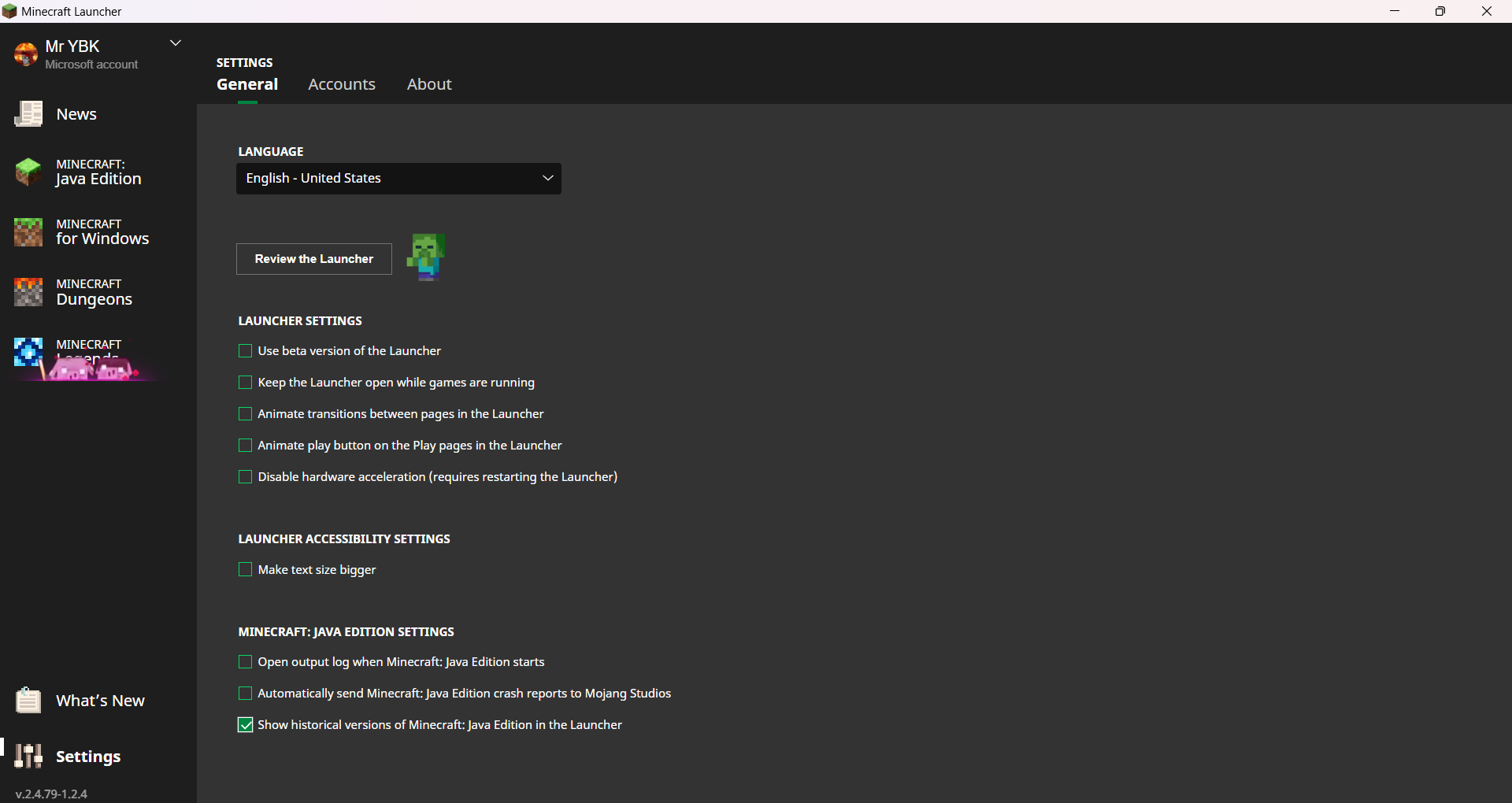Restore down the launcher window

pos(1440,11)
